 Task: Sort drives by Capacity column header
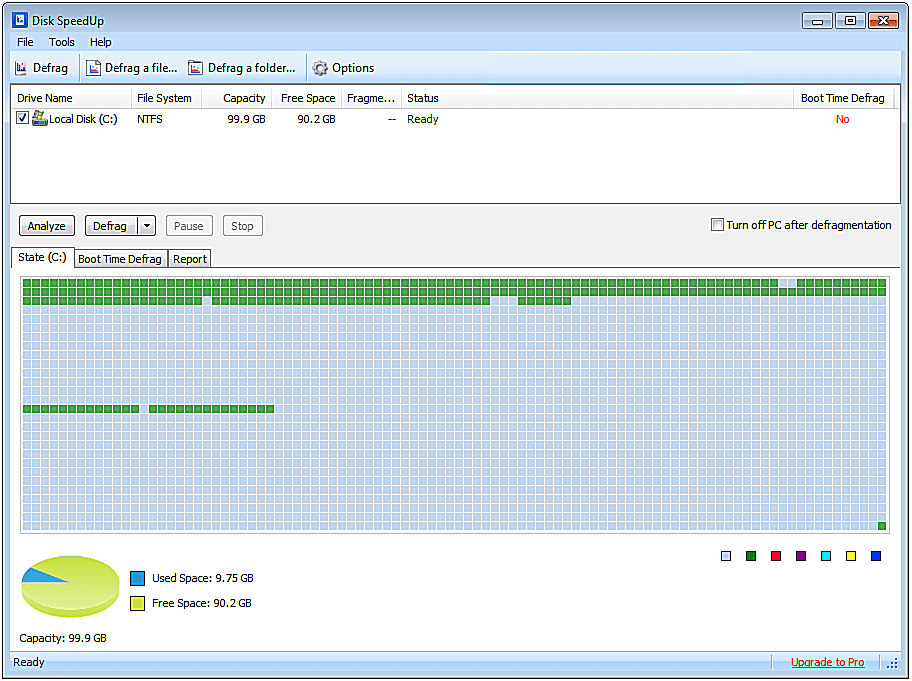[x=244, y=98]
